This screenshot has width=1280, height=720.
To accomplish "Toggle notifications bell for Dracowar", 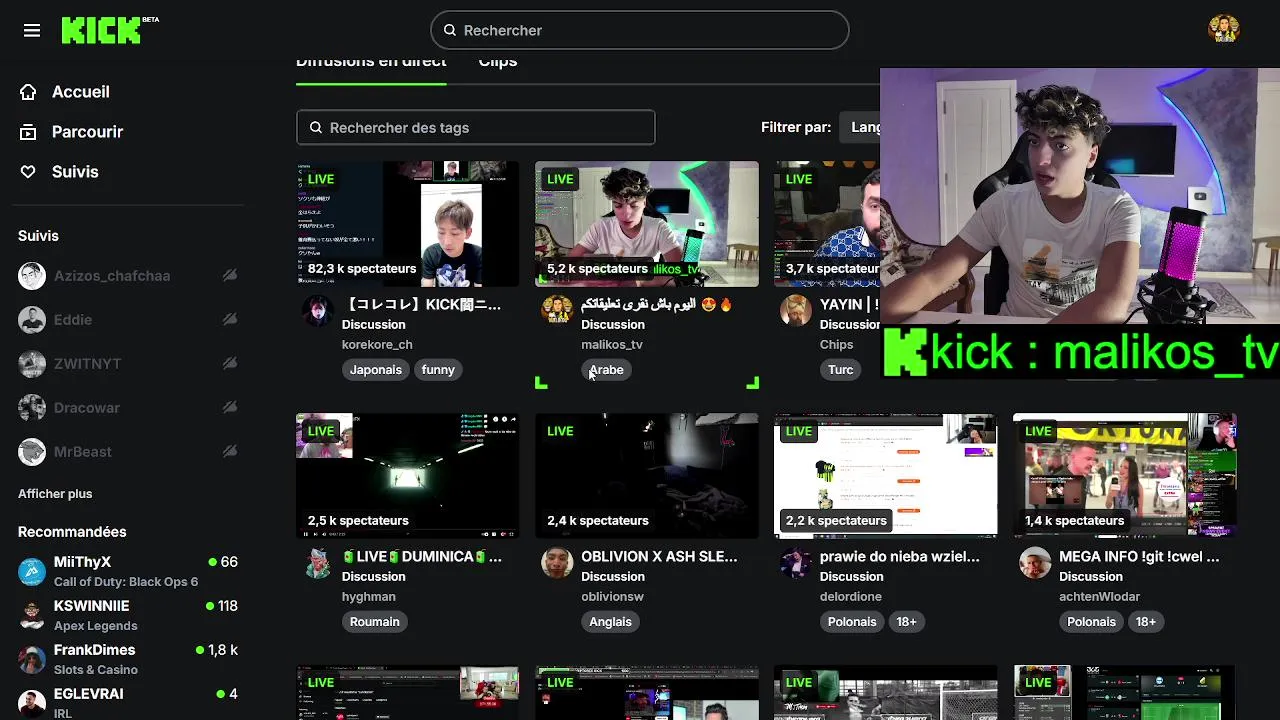I will click(230, 408).
